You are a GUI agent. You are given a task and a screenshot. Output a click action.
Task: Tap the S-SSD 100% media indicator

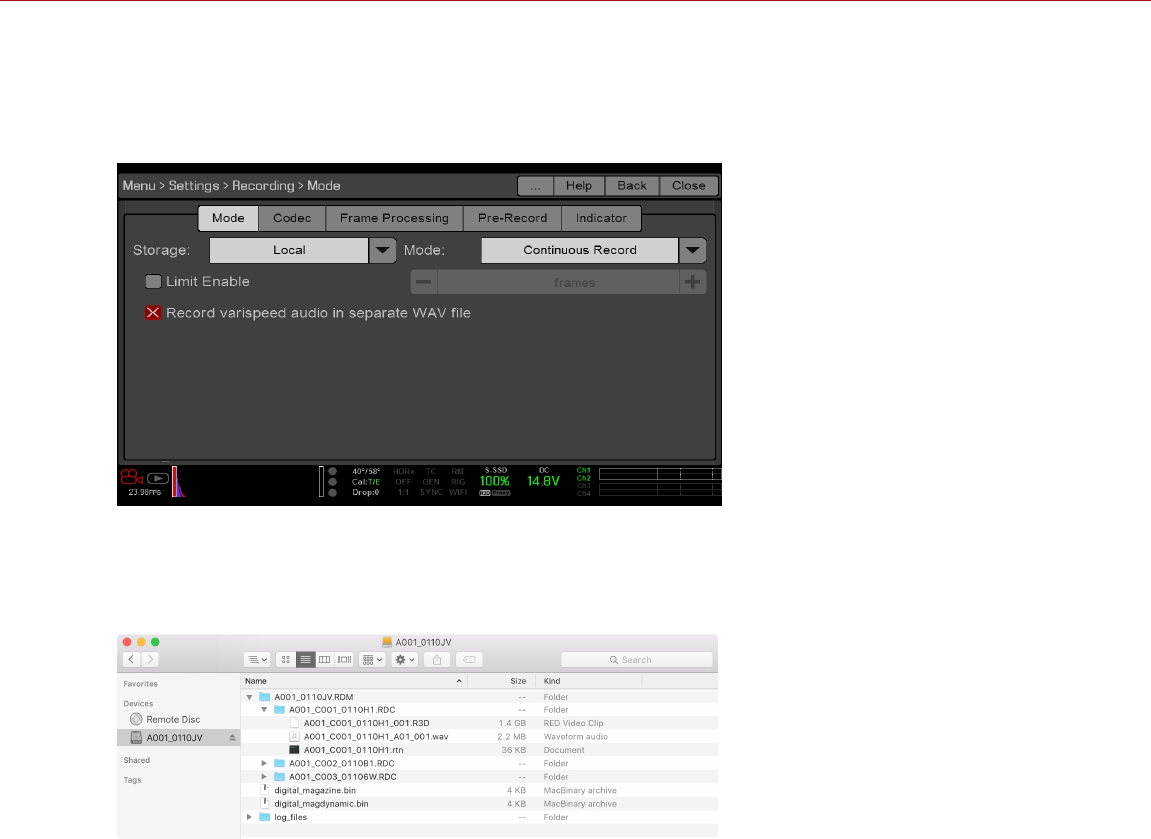pos(495,482)
